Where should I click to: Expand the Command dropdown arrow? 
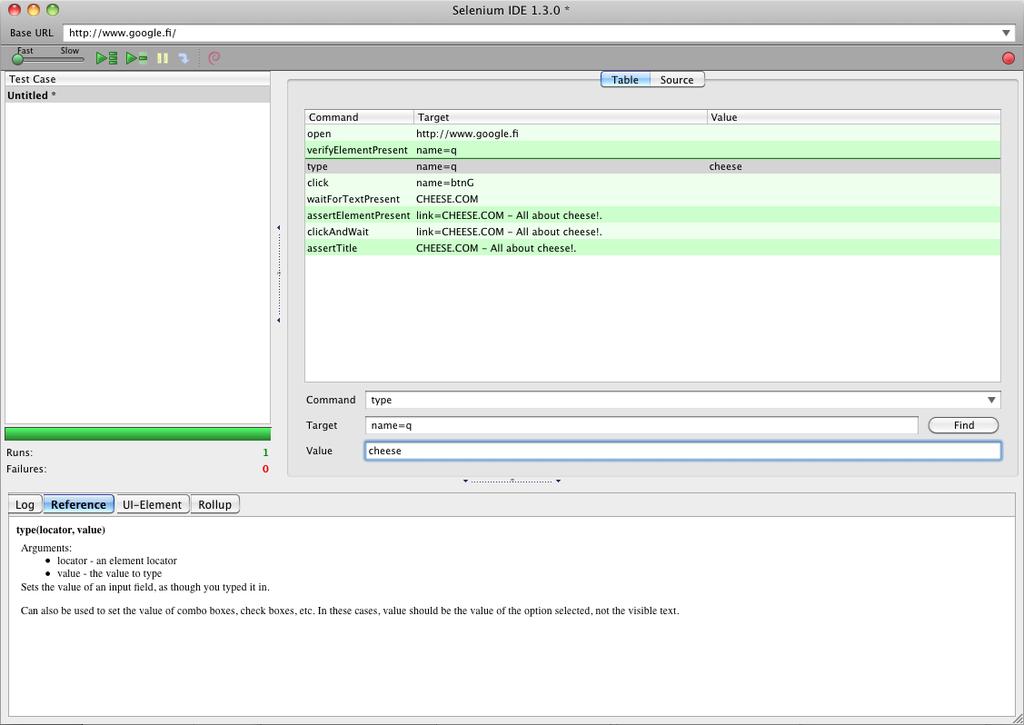point(991,400)
